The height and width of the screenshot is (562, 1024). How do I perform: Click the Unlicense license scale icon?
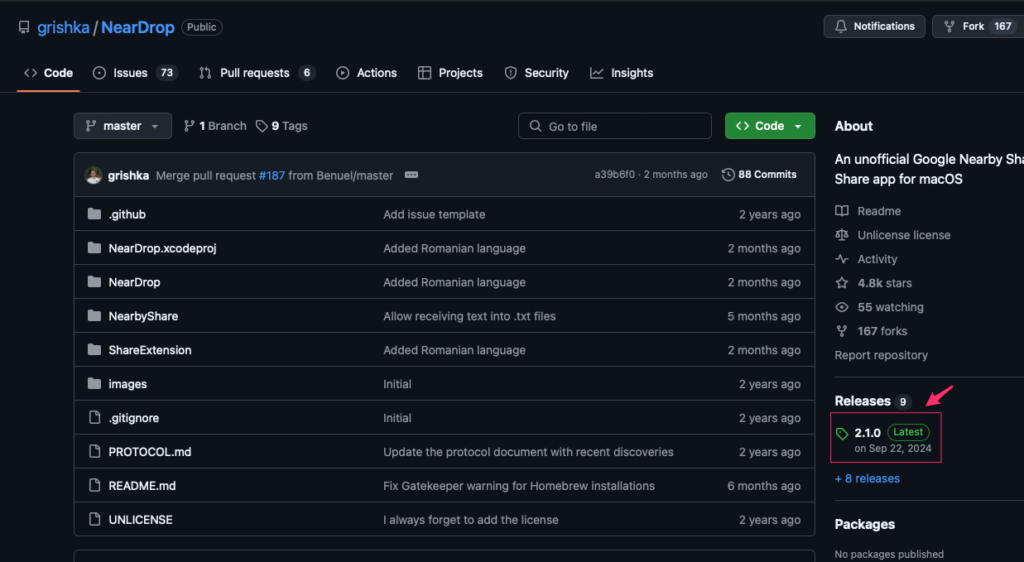click(842, 235)
